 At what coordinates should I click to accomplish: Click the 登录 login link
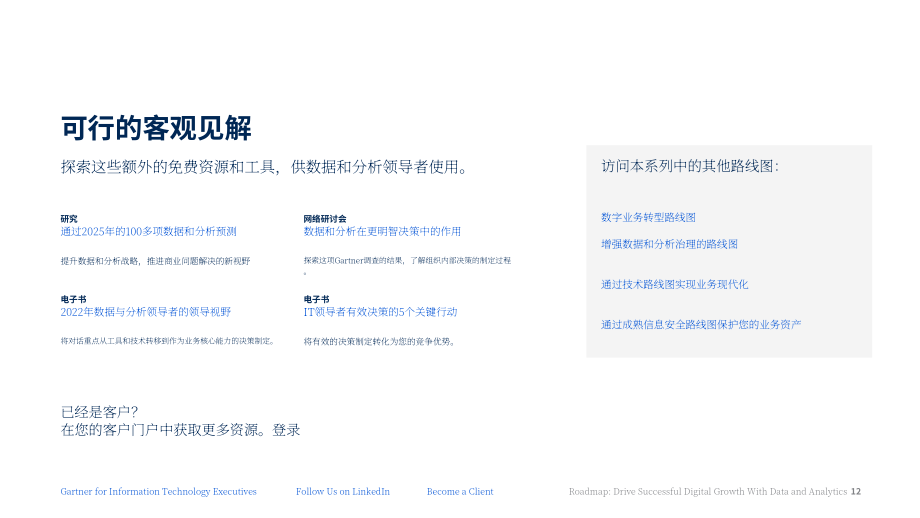click(x=286, y=430)
